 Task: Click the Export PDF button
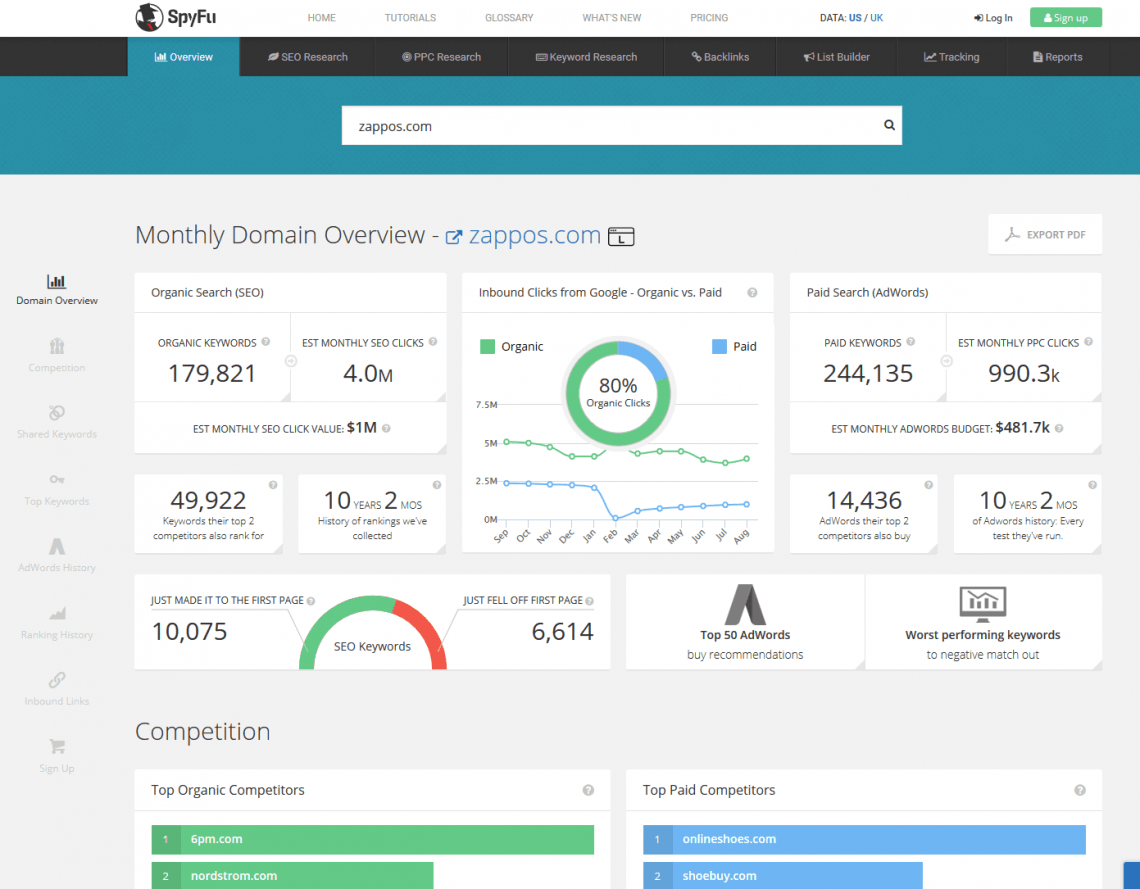pyautogui.click(x=1045, y=235)
